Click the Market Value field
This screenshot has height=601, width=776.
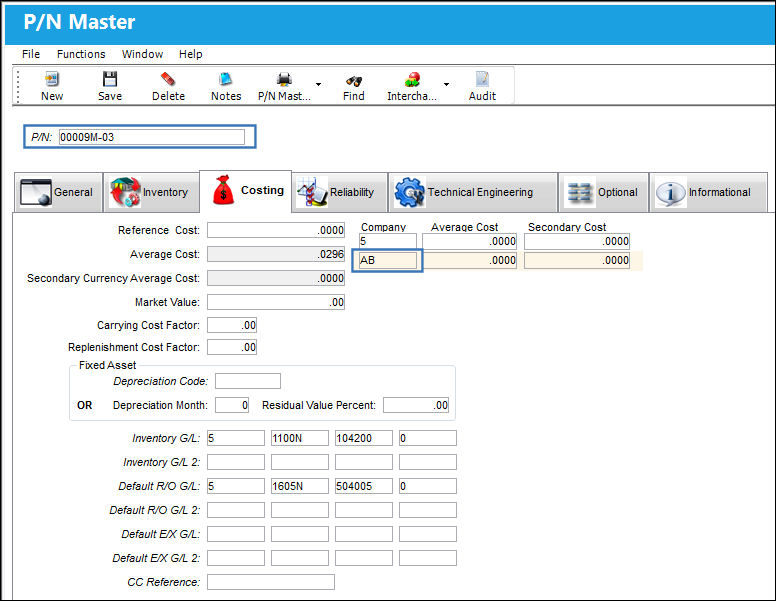tap(276, 302)
